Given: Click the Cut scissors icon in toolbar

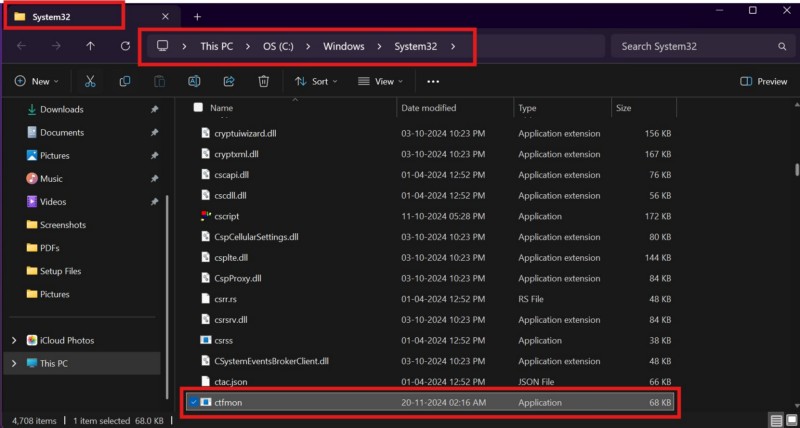Looking at the screenshot, I should (90, 81).
